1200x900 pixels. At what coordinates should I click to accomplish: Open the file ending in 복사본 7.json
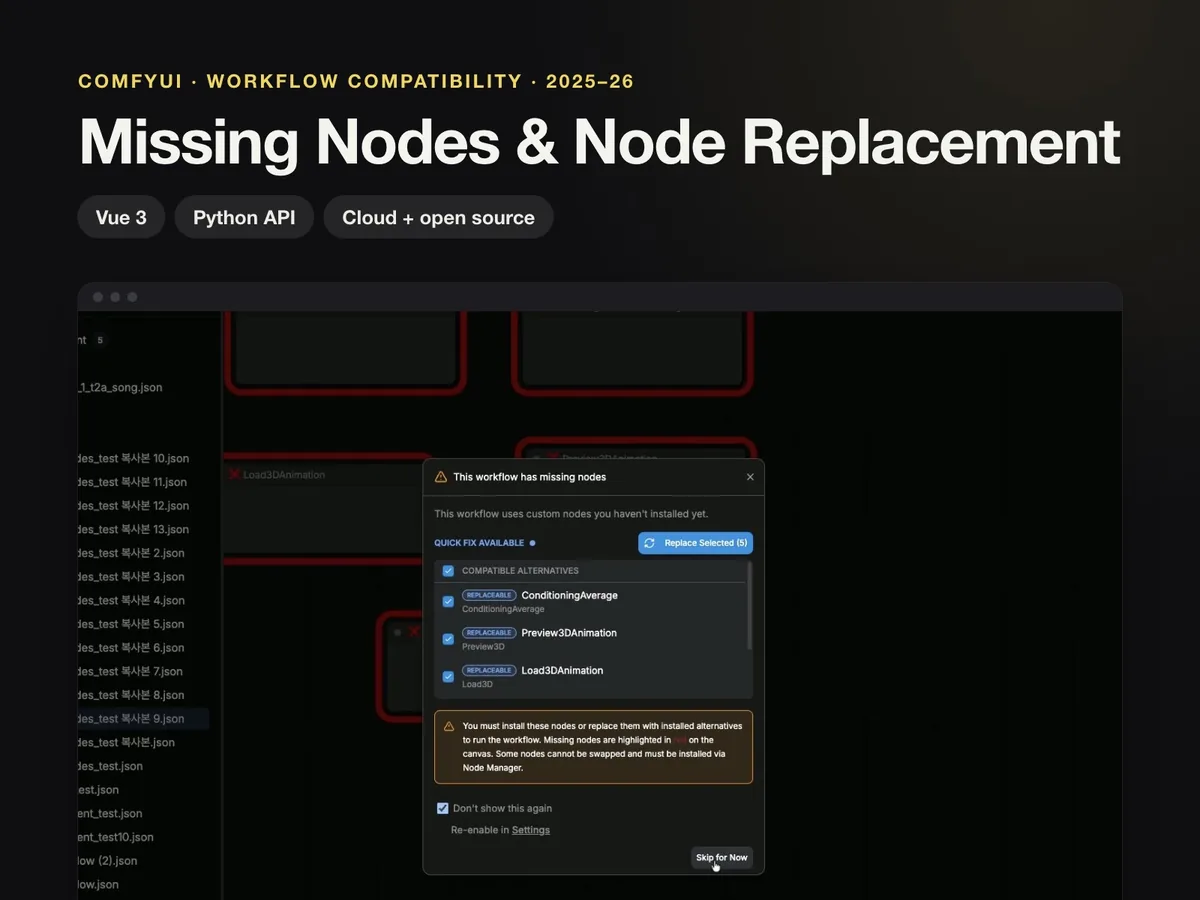pyautogui.click(x=131, y=672)
